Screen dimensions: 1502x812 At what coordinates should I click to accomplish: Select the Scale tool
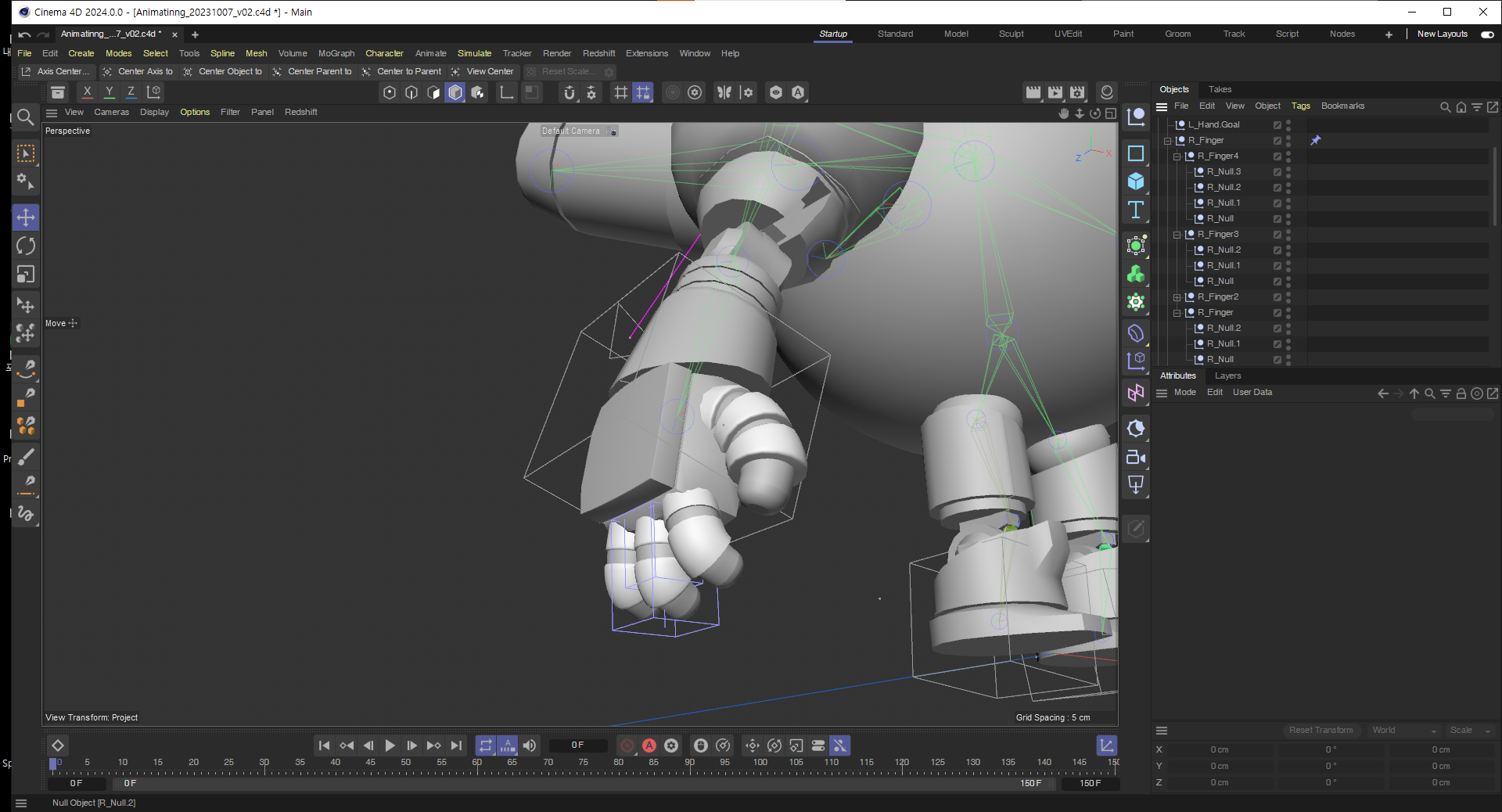tap(26, 275)
